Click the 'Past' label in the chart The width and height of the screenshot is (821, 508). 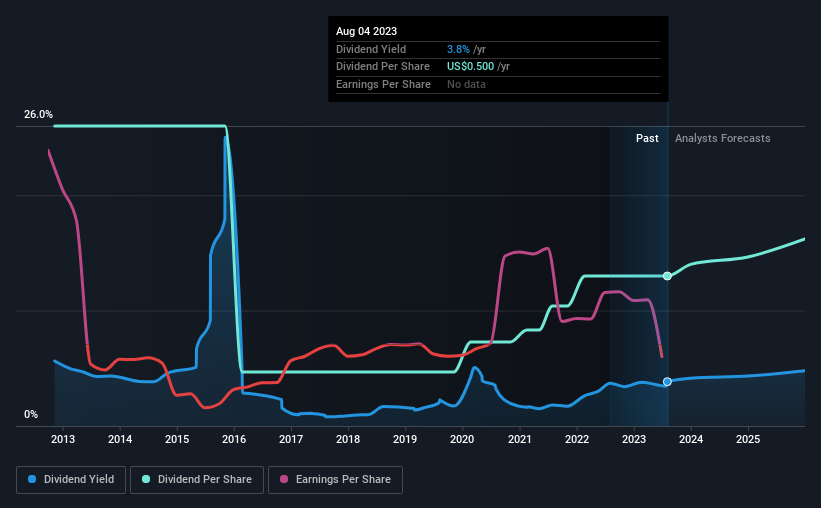point(647,138)
